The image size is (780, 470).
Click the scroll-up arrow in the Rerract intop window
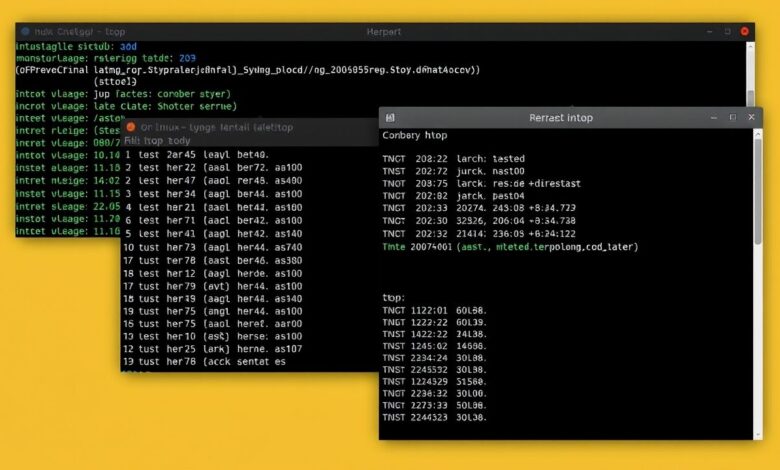[758, 134]
